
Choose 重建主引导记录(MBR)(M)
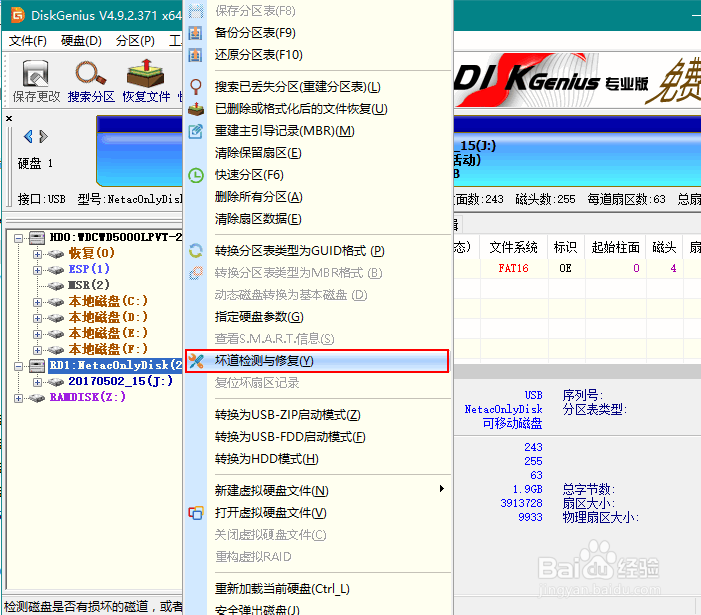coord(285,131)
